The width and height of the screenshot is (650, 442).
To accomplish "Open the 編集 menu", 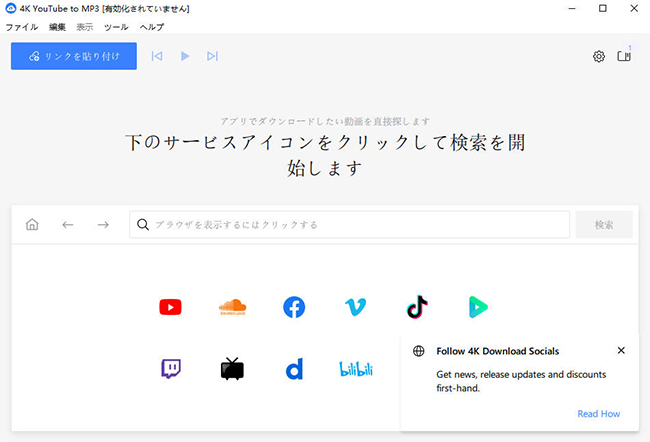I will pyautogui.click(x=57, y=27).
